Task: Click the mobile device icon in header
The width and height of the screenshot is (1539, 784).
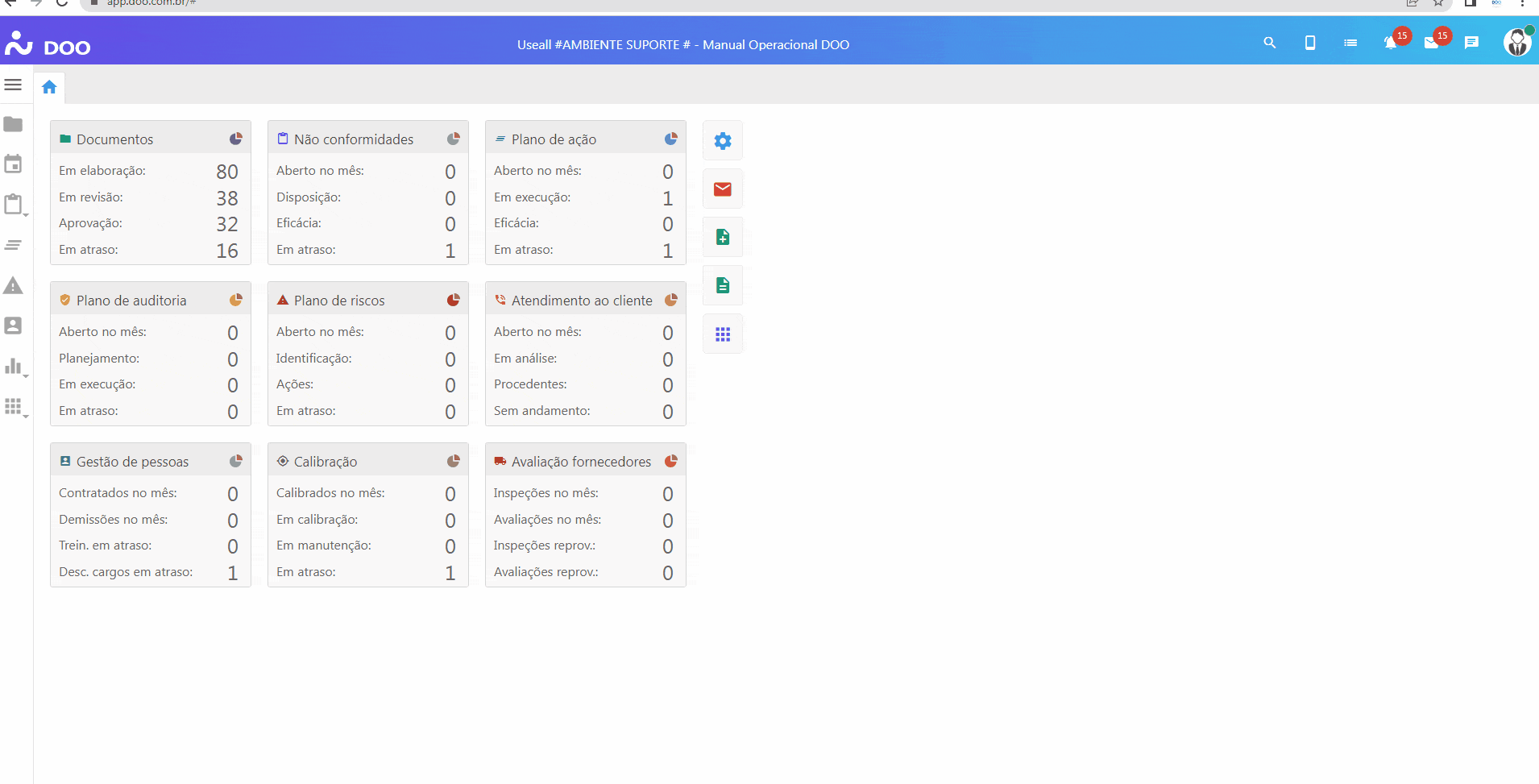Action: click(x=1309, y=43)
